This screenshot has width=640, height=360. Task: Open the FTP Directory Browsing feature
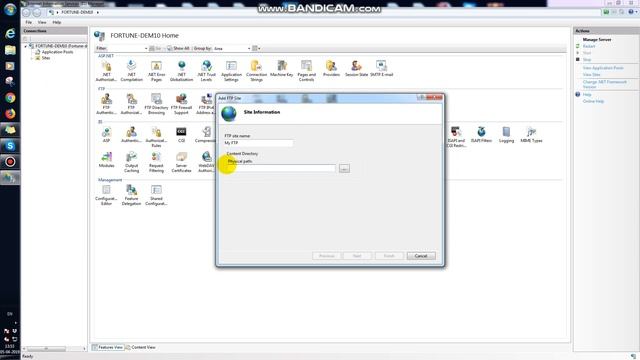pyautogui.click(x=156, y=104)
